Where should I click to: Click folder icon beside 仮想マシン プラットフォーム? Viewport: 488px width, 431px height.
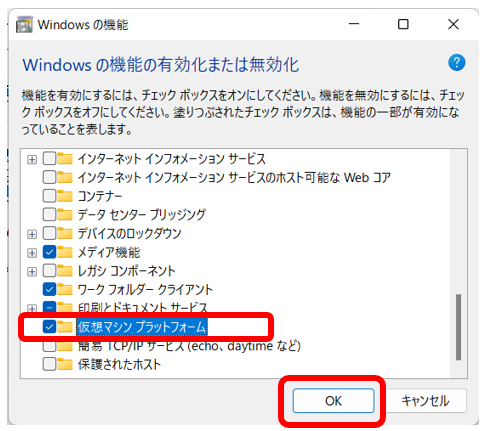click(65, 326)
